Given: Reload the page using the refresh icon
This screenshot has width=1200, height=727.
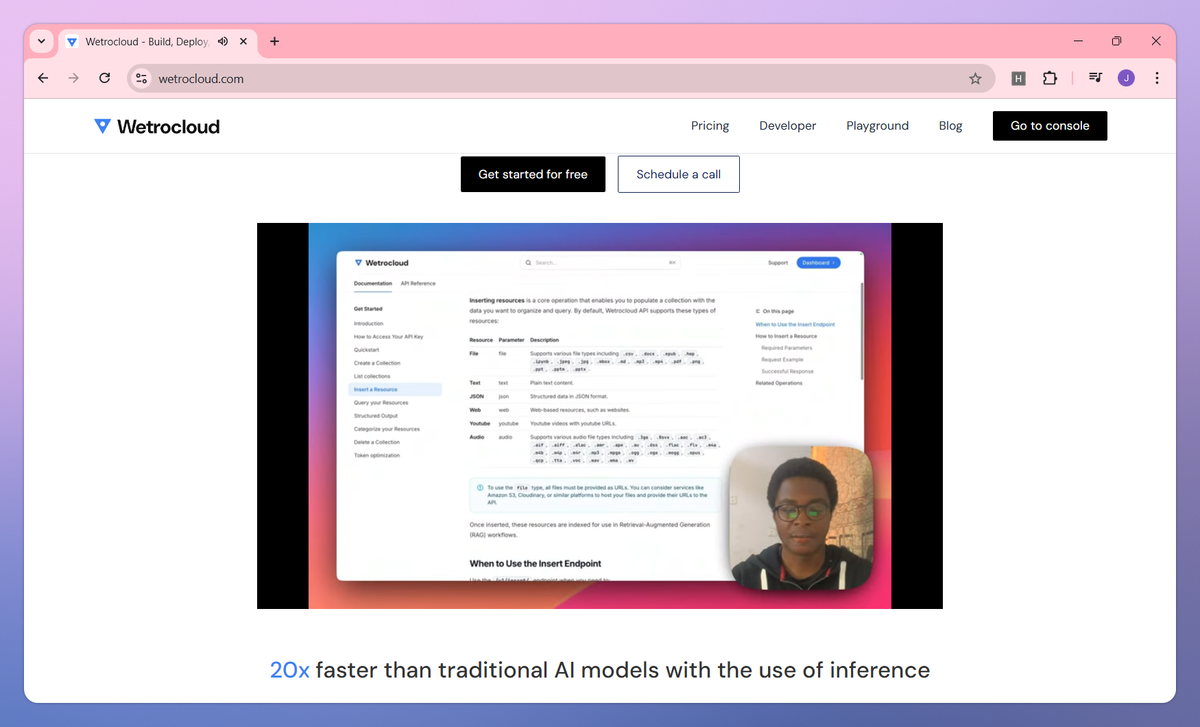Looking at the screenshot, I should tap(104, 77).
